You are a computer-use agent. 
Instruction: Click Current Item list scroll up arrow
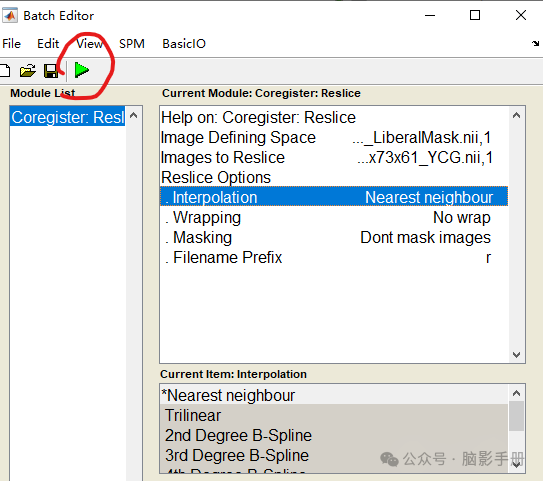coord(516,393)
